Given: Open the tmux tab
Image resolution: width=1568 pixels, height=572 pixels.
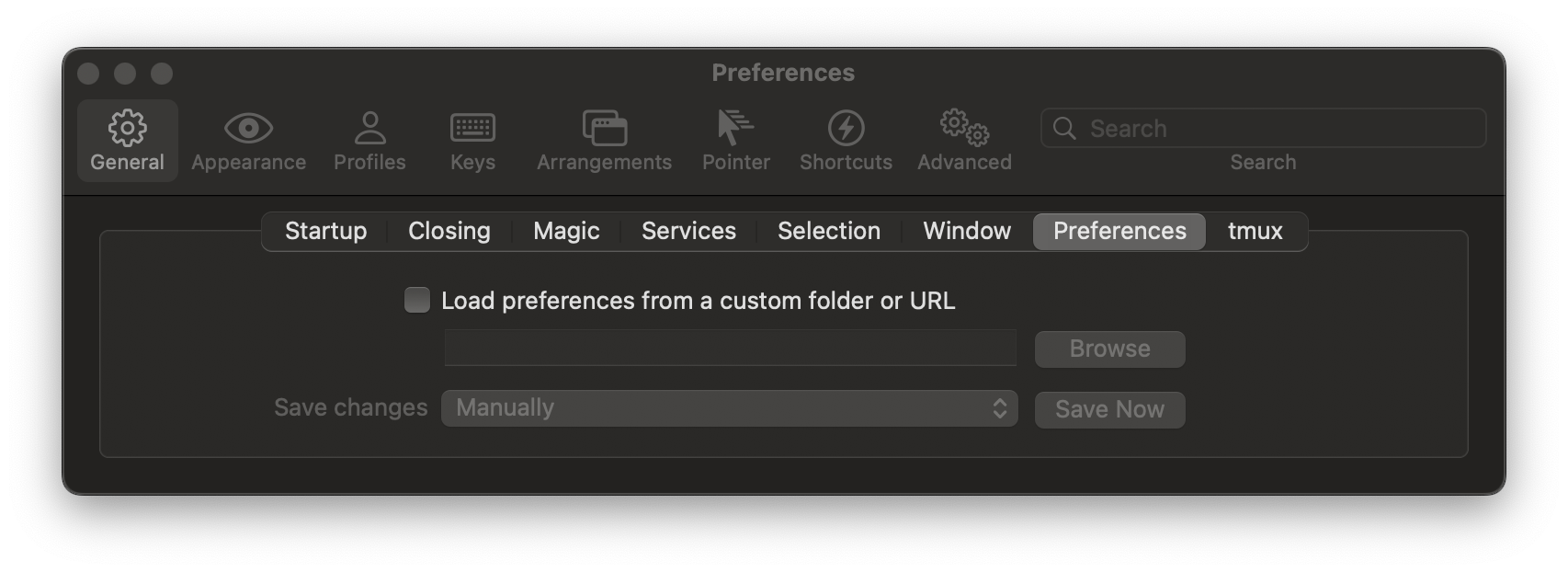Looking at the screenshot, I should point(1254,231).
